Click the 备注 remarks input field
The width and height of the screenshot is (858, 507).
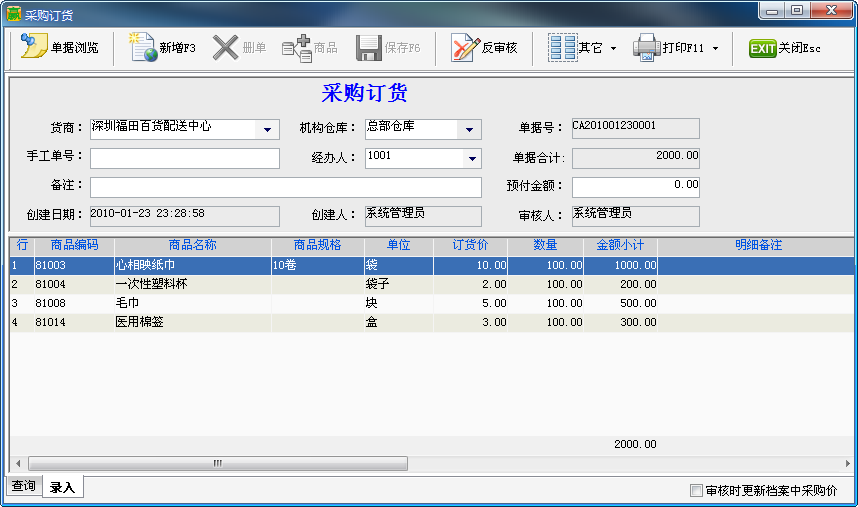(x=285, y=187)
